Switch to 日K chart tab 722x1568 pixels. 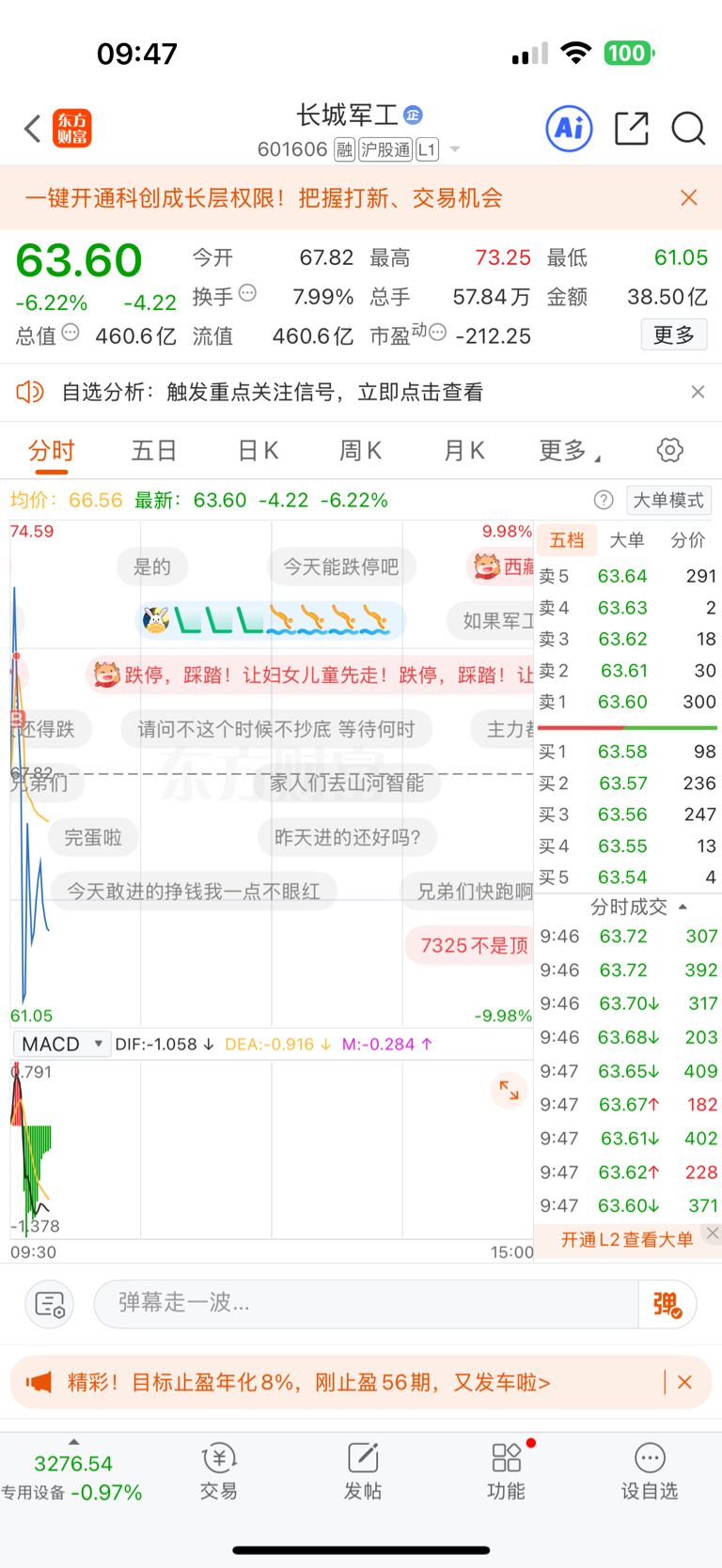pos(258,451)
